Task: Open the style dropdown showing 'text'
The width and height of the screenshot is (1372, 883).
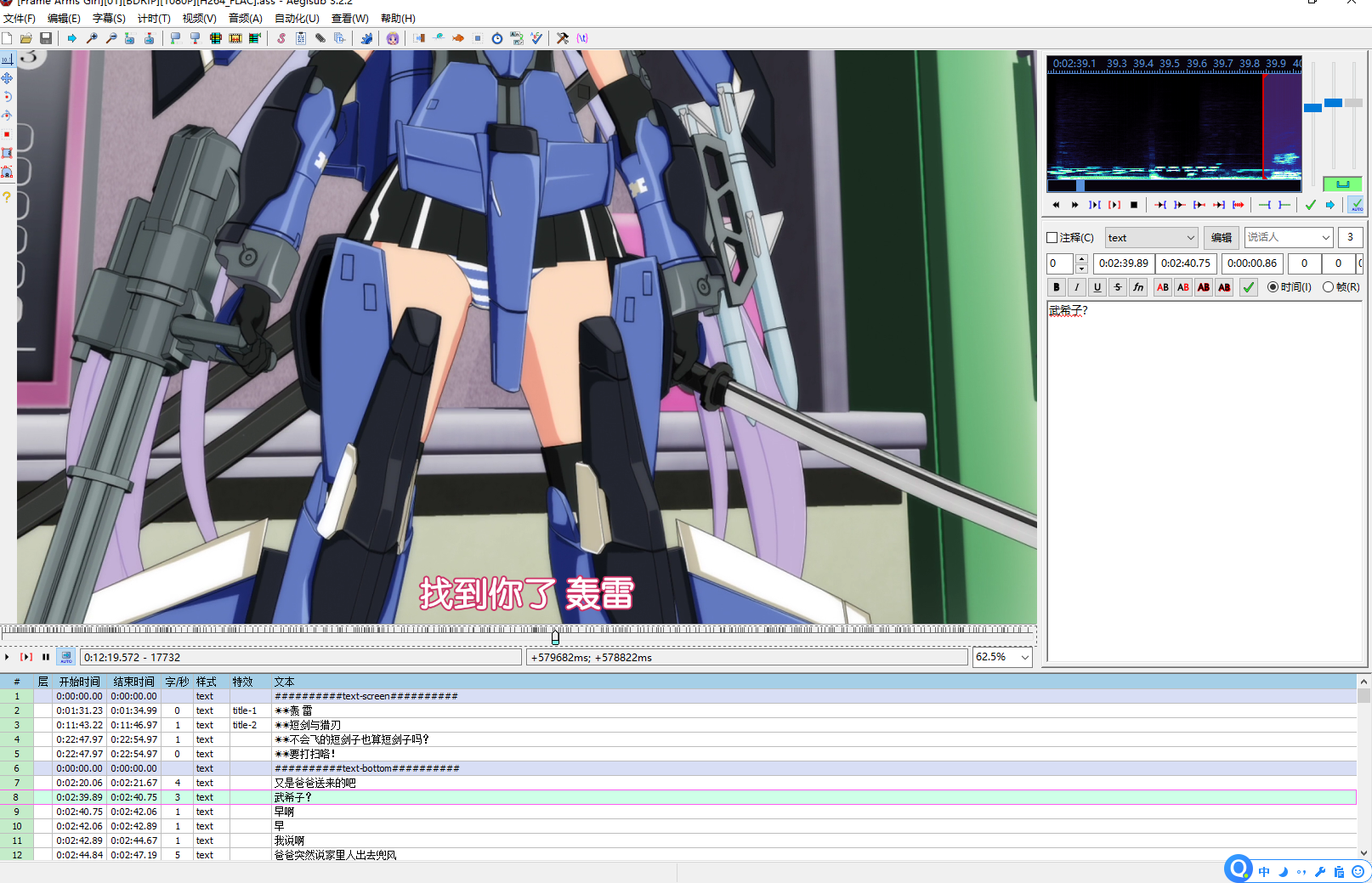Action: 1152,238
